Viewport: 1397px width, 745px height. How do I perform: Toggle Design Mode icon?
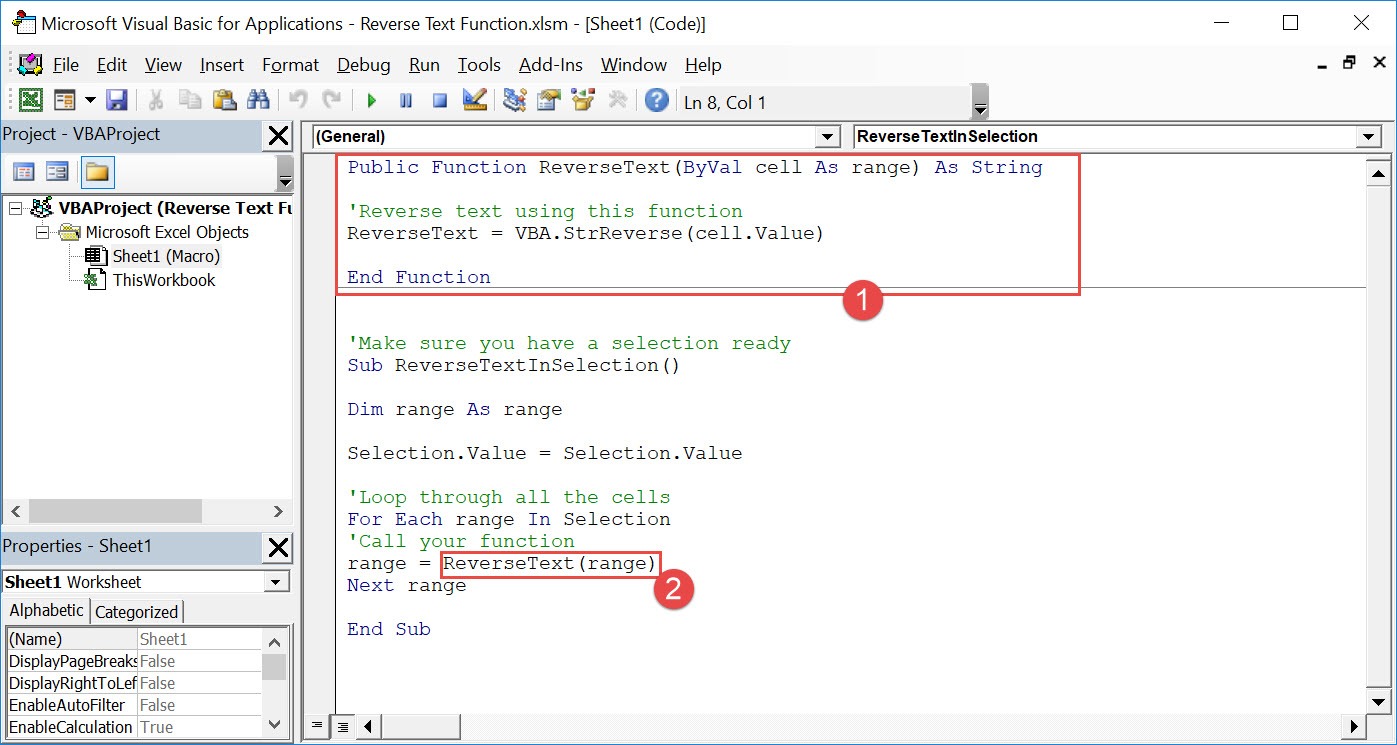click(475, 100)
